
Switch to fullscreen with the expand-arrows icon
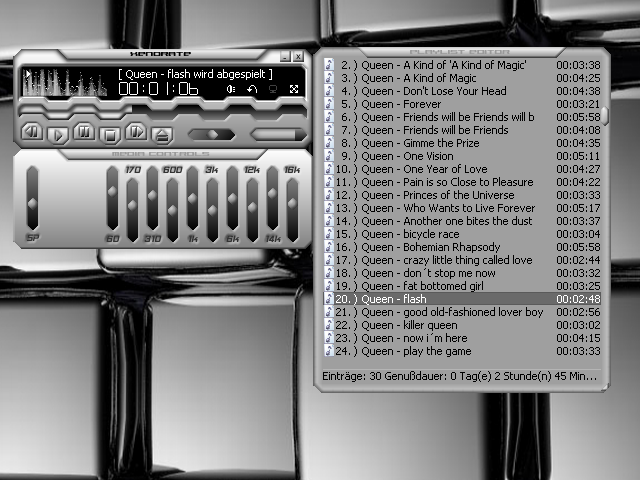point(294,89)
